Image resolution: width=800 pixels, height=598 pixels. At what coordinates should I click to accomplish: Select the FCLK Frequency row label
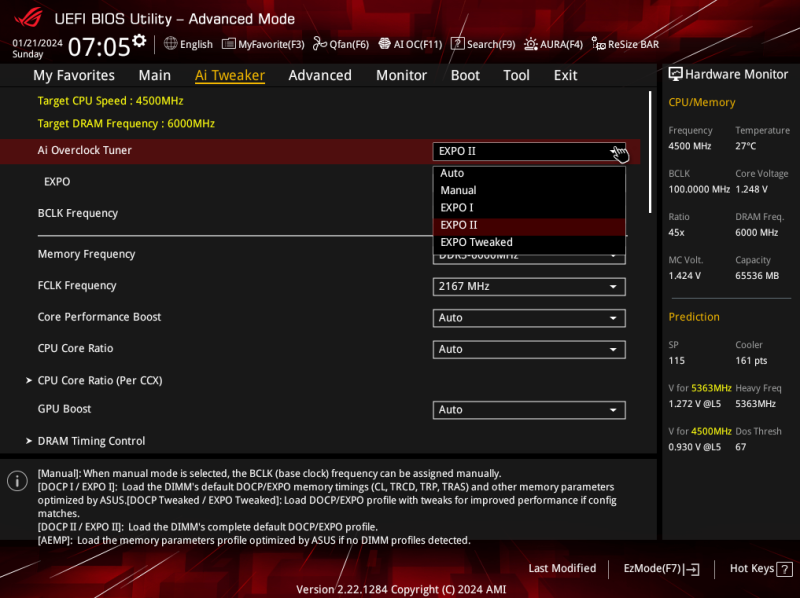(x=77, y=286)
